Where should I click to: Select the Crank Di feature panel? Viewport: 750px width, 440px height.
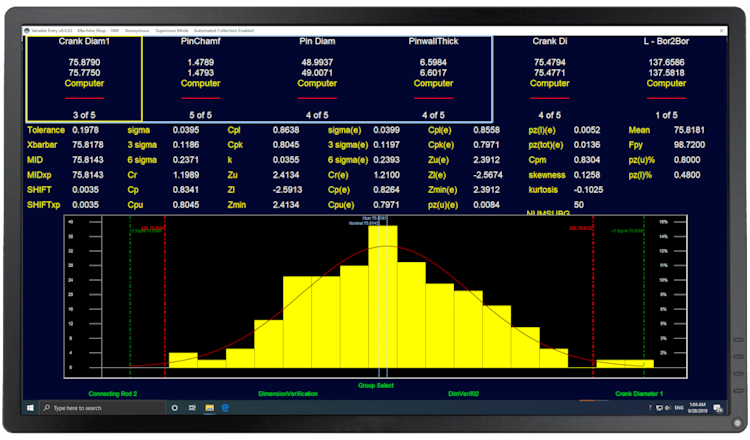point(550,79)
